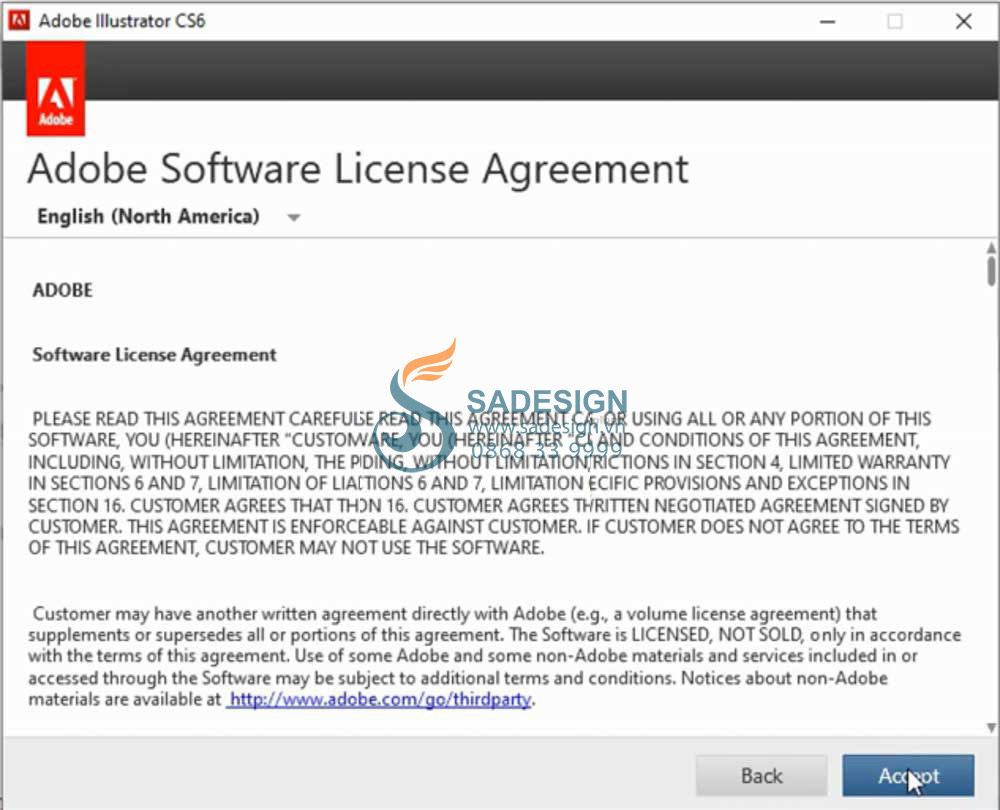This screenshot has width=1000, height=810.
Task: Click the maximize window button
Action: pos(895,22)
